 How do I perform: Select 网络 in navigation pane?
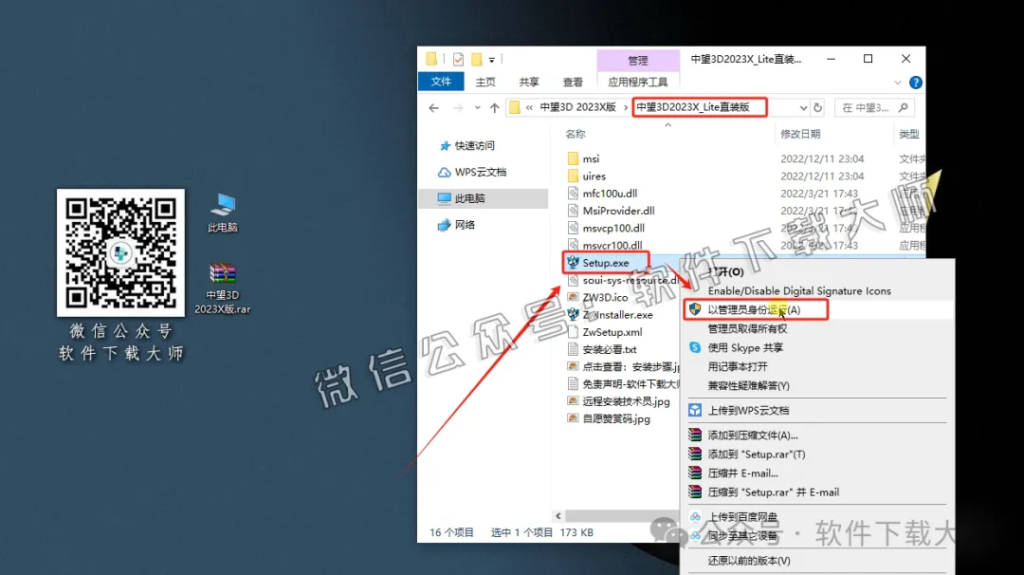pos(464,225)
